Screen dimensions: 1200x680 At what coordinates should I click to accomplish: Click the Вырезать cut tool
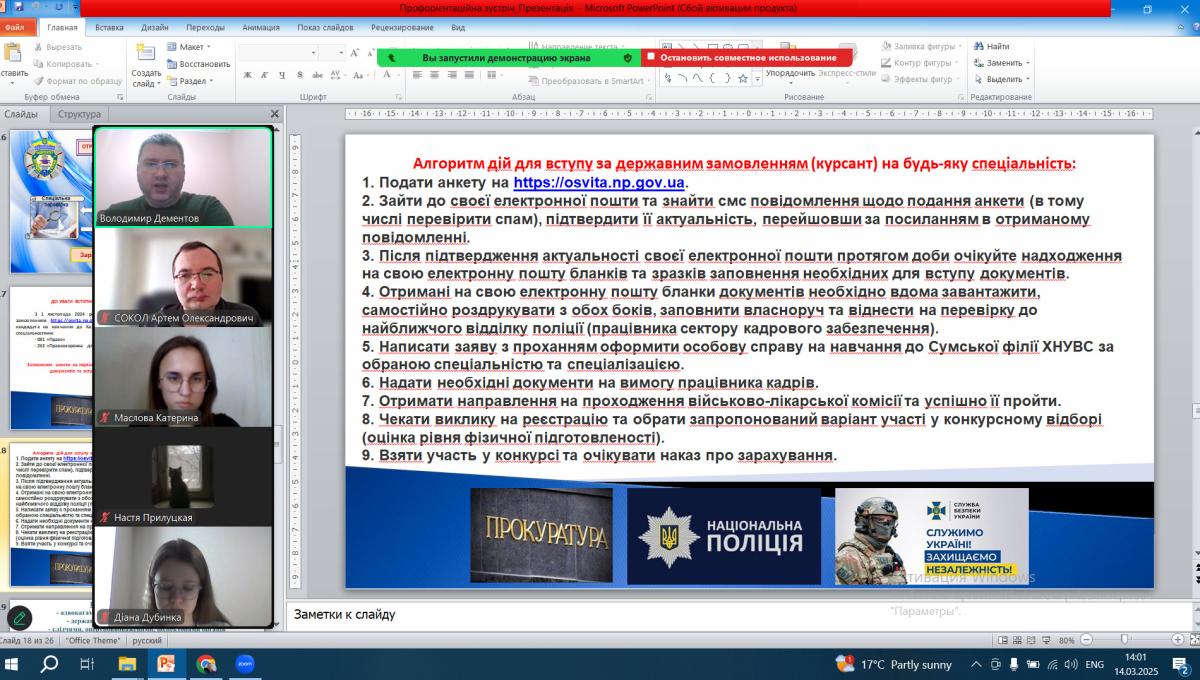pos(58,47)
